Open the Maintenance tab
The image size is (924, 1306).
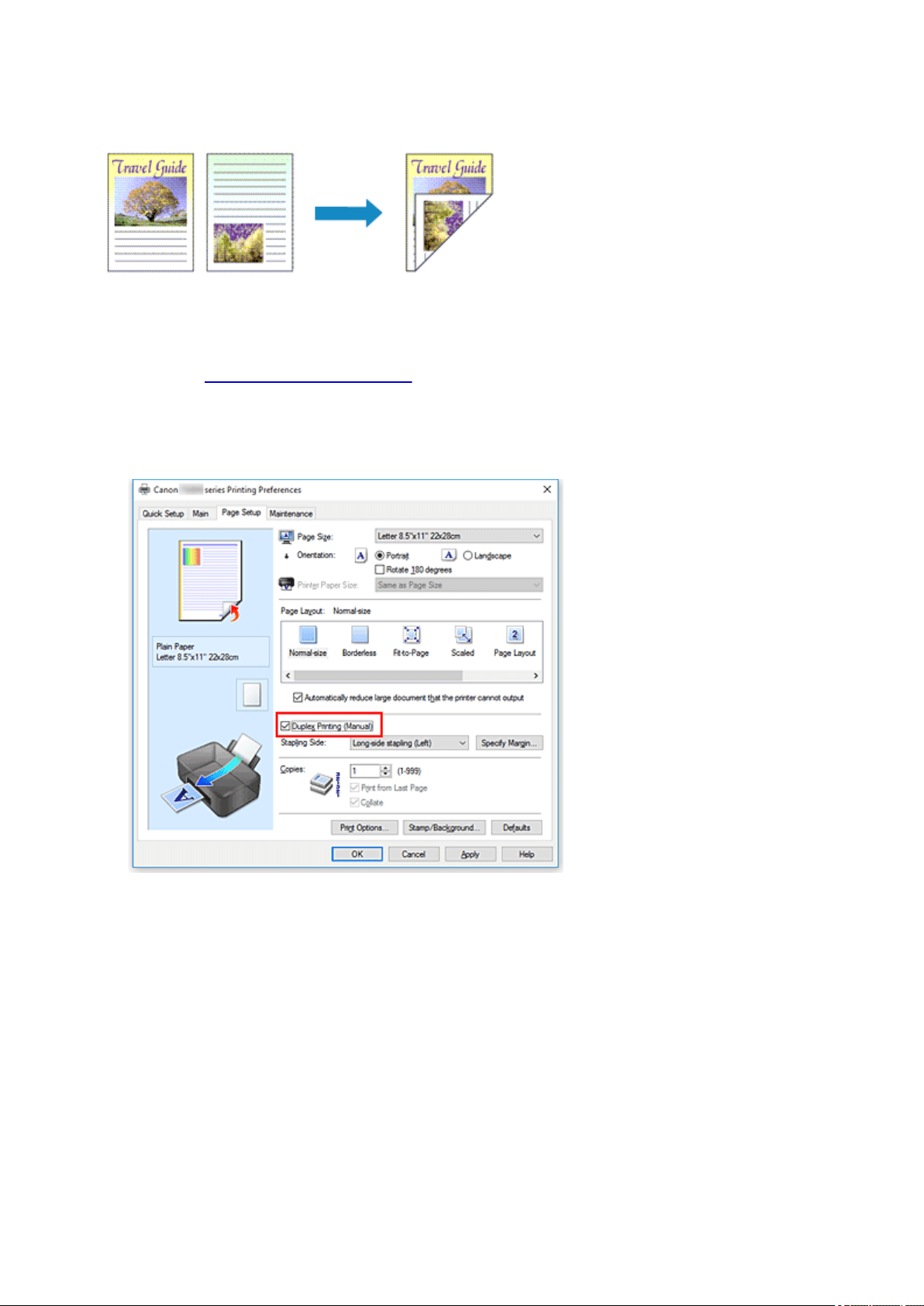point(291,514)
